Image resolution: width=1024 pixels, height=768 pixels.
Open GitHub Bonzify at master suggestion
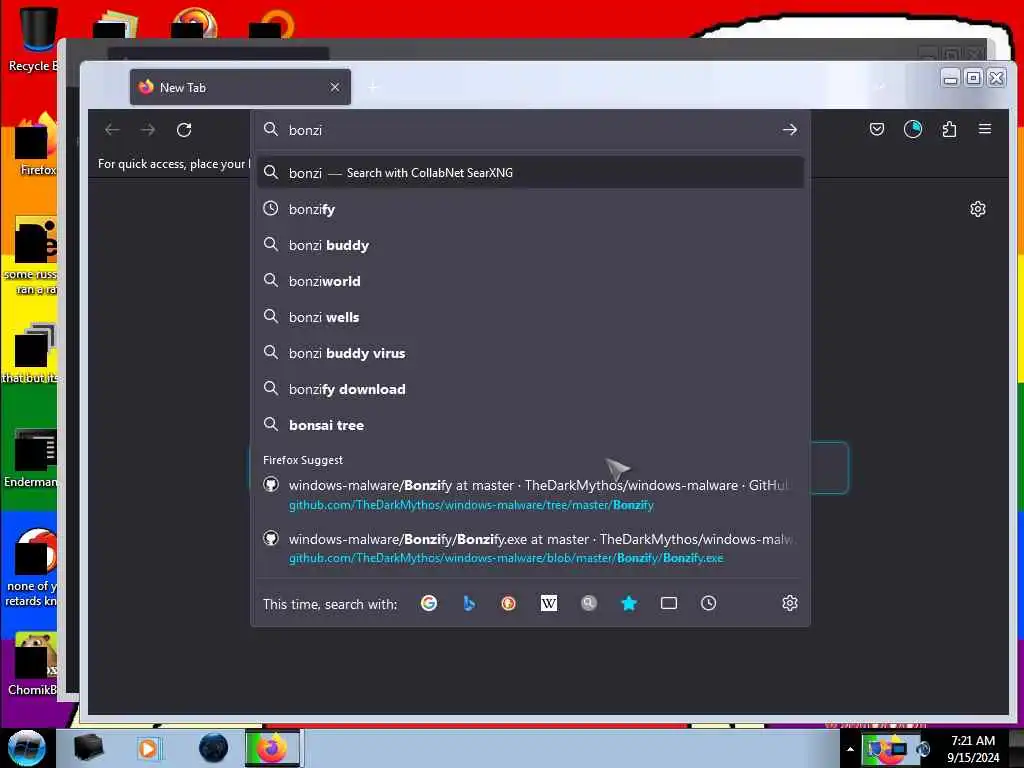(530, 494)
